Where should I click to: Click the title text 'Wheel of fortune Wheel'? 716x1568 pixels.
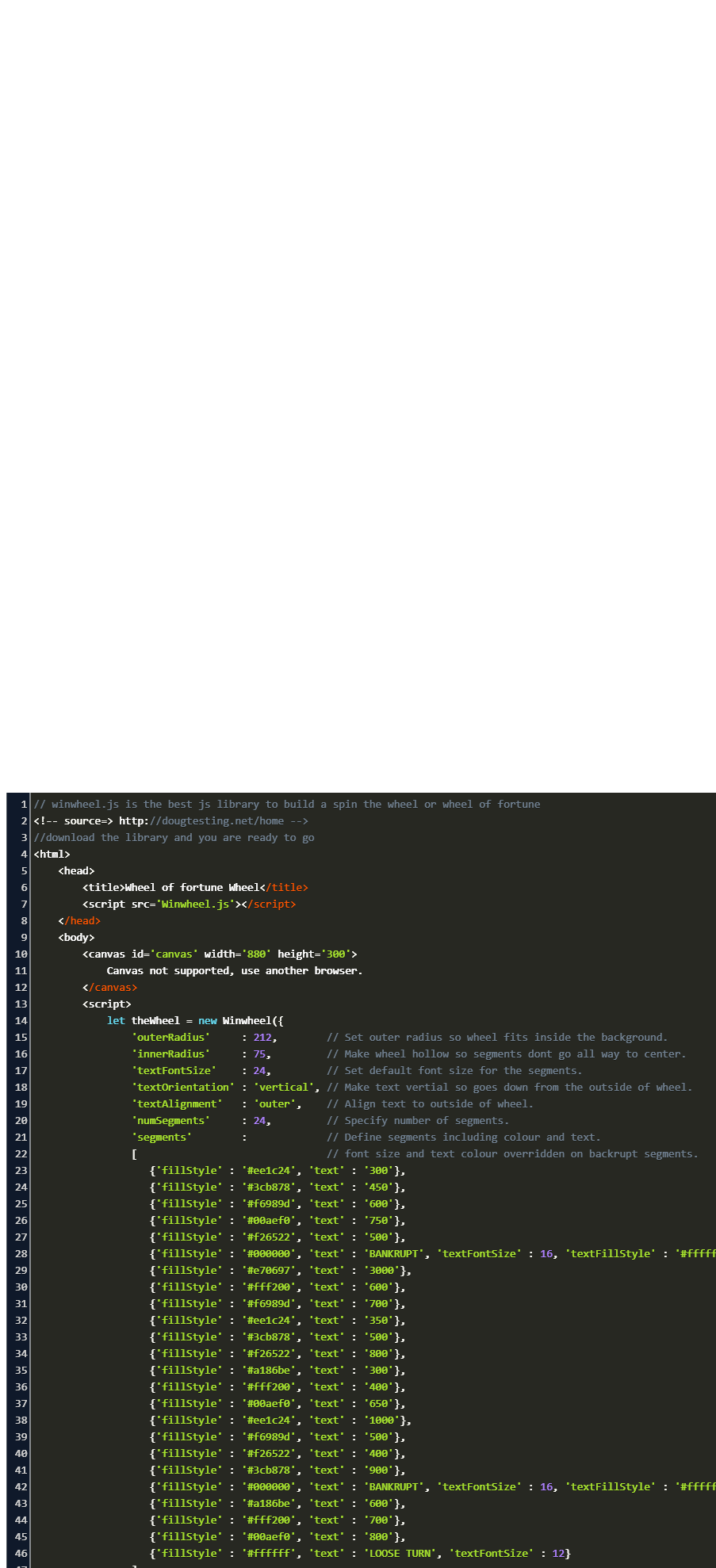pyautogui.click(x=192, y=887)
